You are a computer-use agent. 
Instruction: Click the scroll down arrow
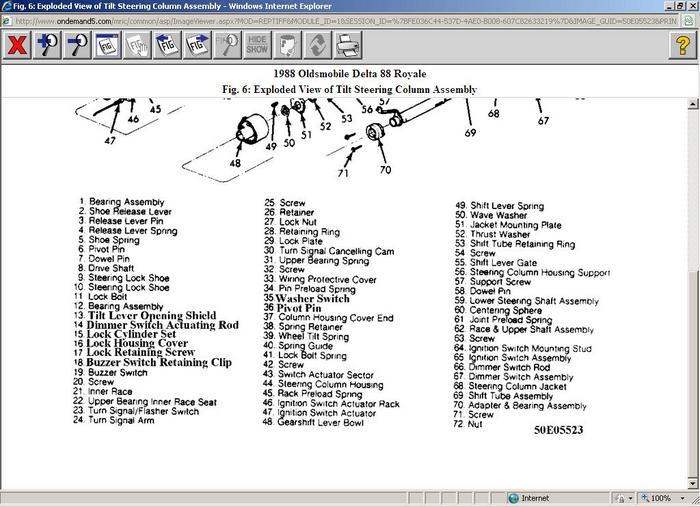click(x=693, y=483)
